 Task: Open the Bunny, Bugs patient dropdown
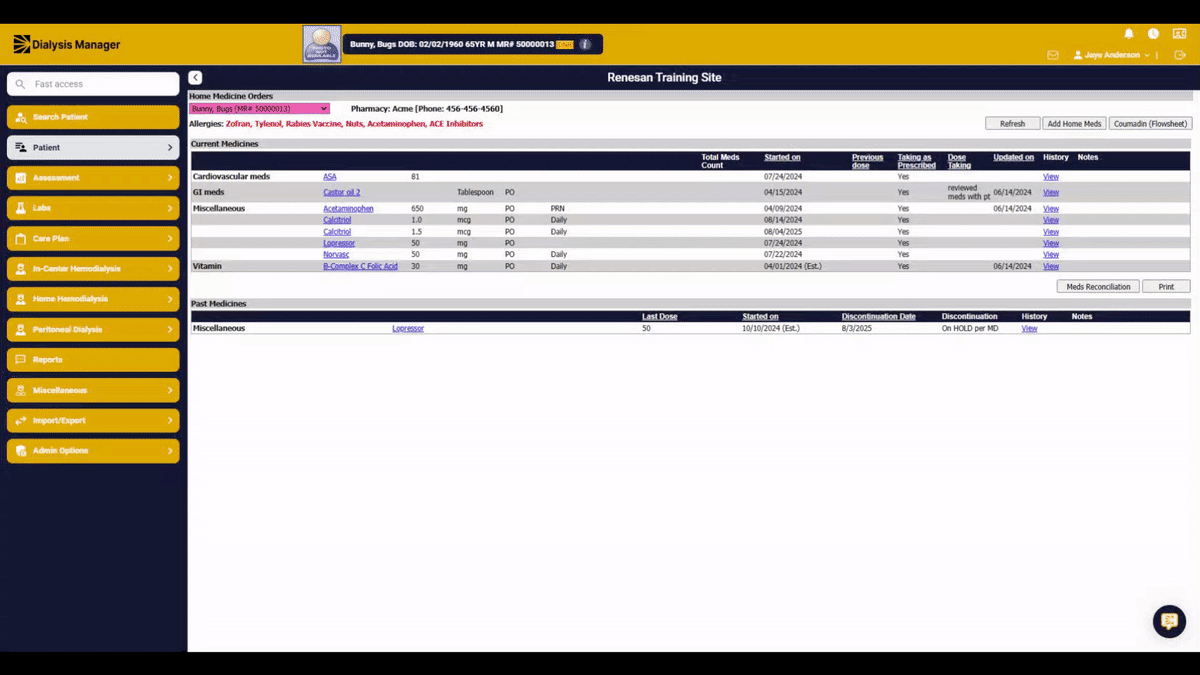click(259, 108)
